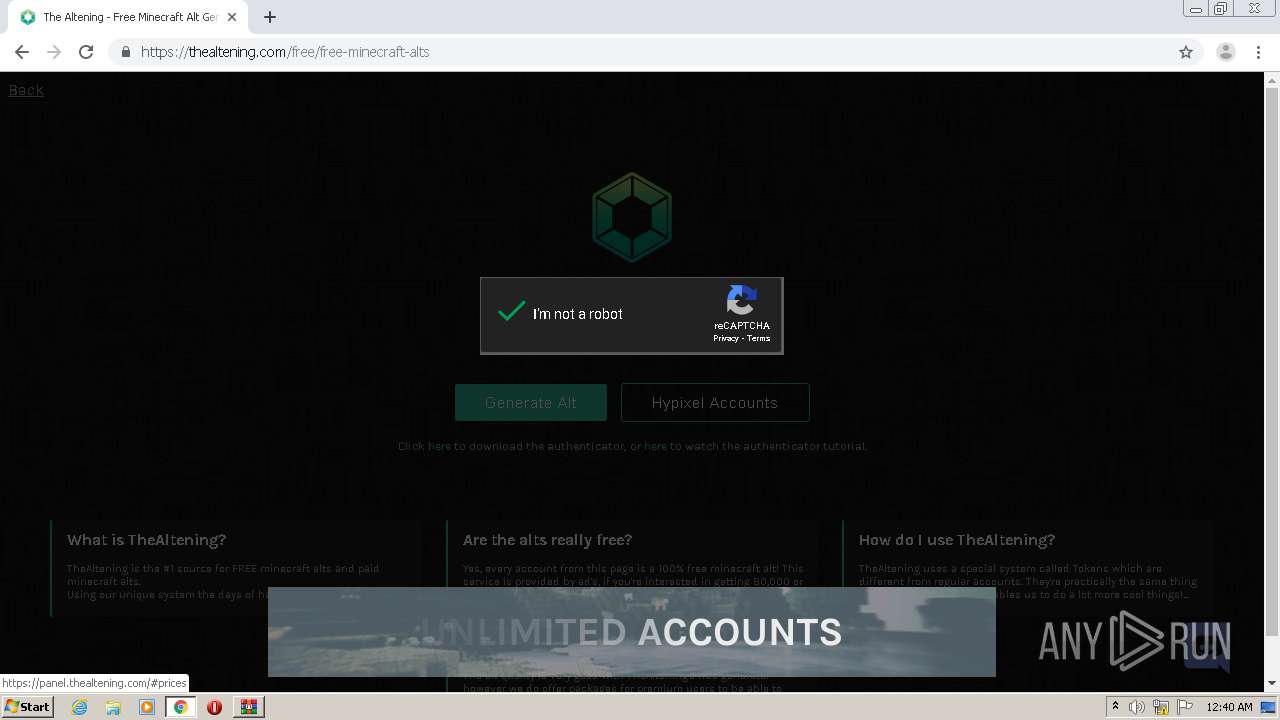Open the Opera taskbar icon
The image size is (1280, 720).
coord(214,707)
